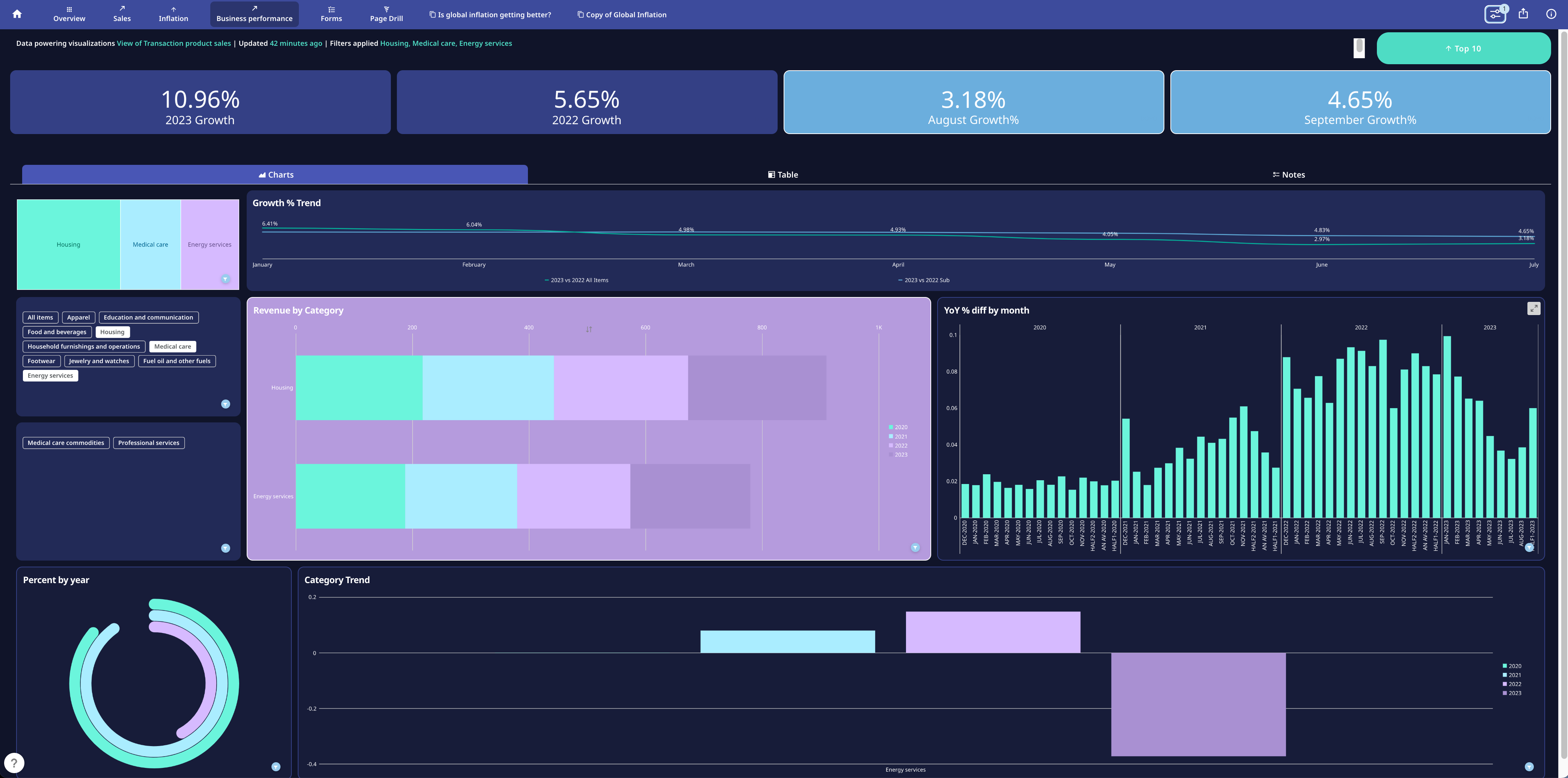Viewport: 1568px width, 778px height.
Task: Toggle the Medical care filter chip
Action: 172,347
